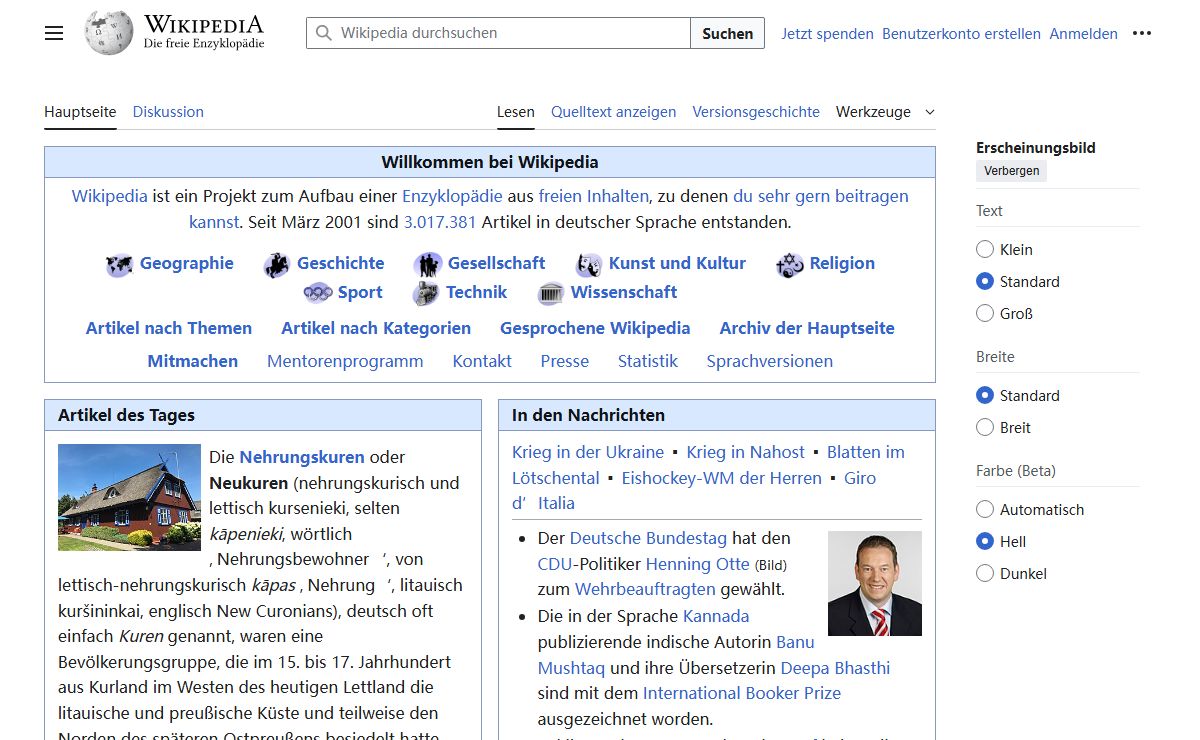Click the Wissenschaft building icon
This screenshot has width=1200, height=740.
[551, 293]
